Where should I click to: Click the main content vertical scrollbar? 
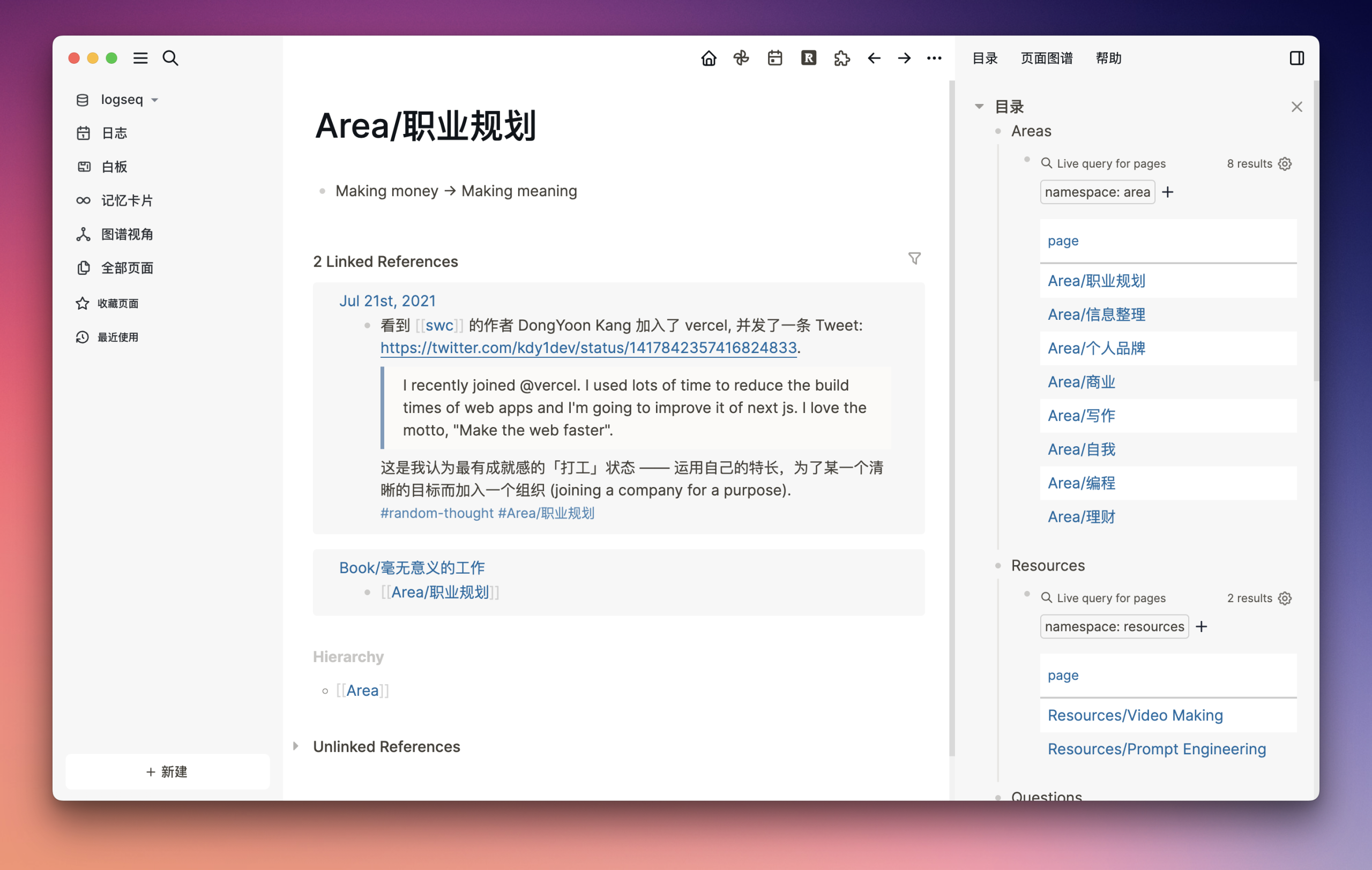(951, 418)
